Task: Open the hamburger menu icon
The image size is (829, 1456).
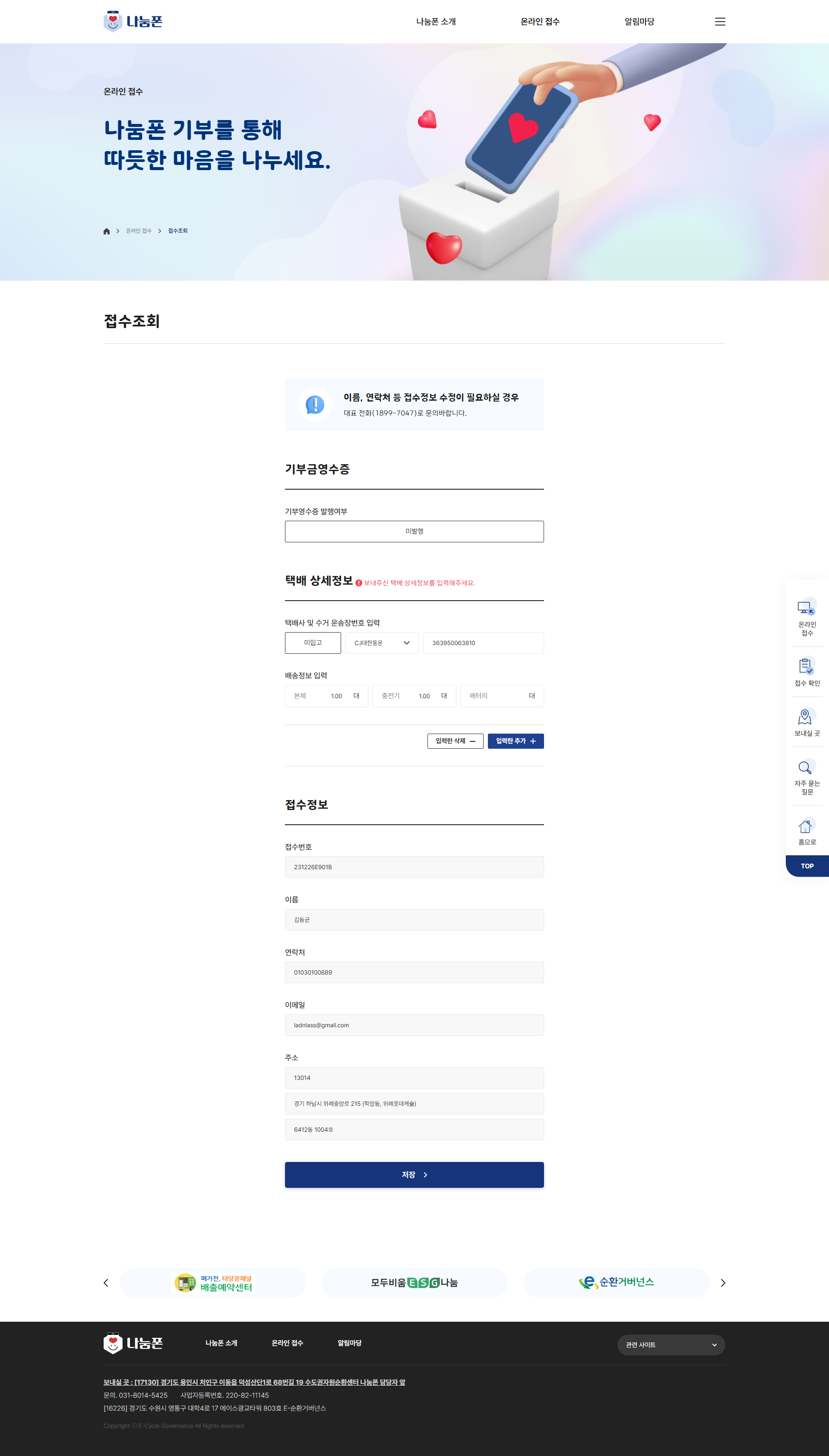Action: tap(720, 22)
